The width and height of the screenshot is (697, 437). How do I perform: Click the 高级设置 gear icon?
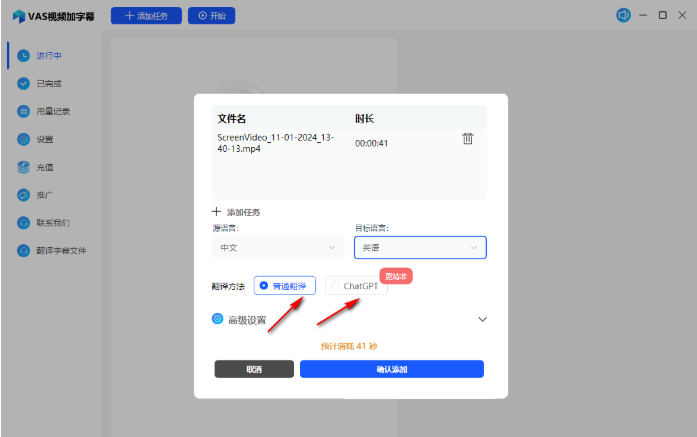[217, 319]
